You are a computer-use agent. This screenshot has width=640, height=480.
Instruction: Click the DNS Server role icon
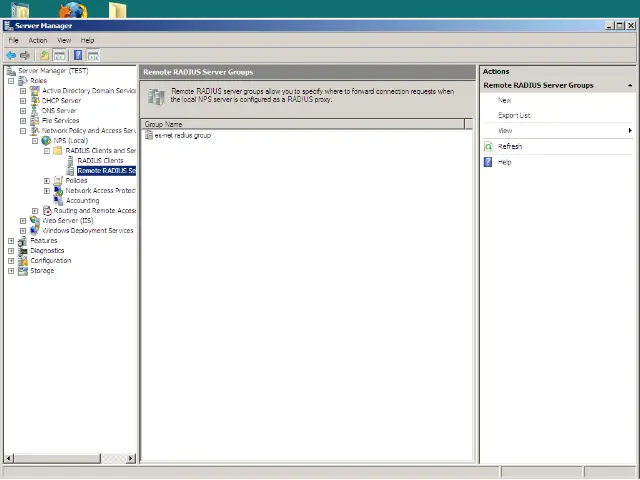point(35,111)
